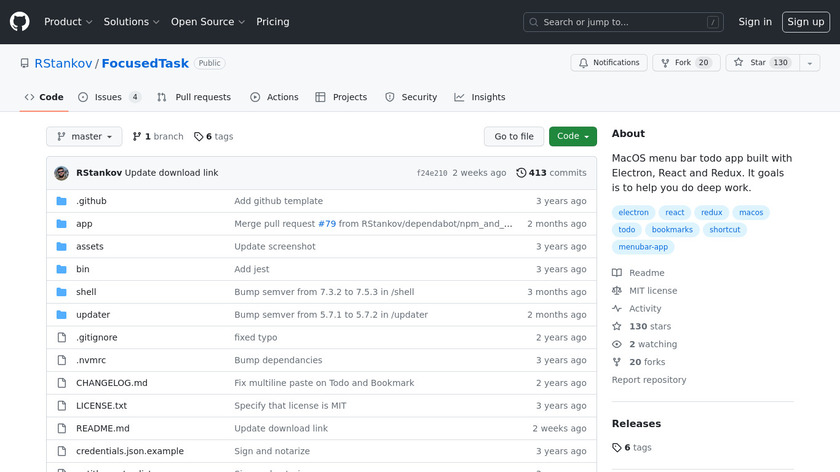Click the RStankov avatar thumbnail
The width and height of the screenshot is (840, 472).
point(61,173)
